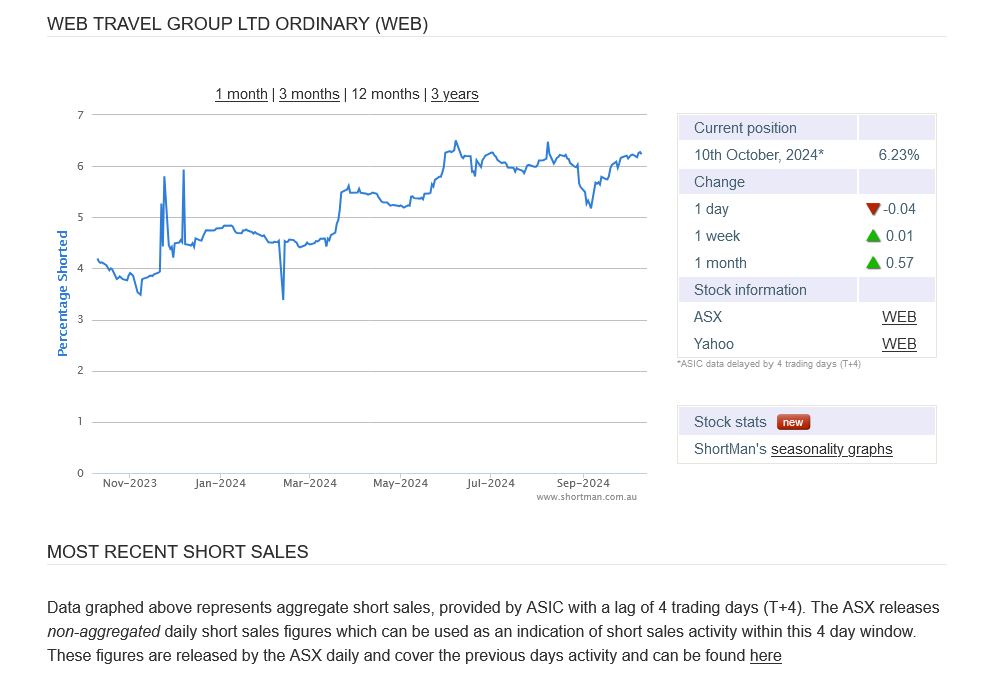Screen dimensions: 989x681
Task: Click the Jul-2024 x-axis label
Action: coord(491,483)
